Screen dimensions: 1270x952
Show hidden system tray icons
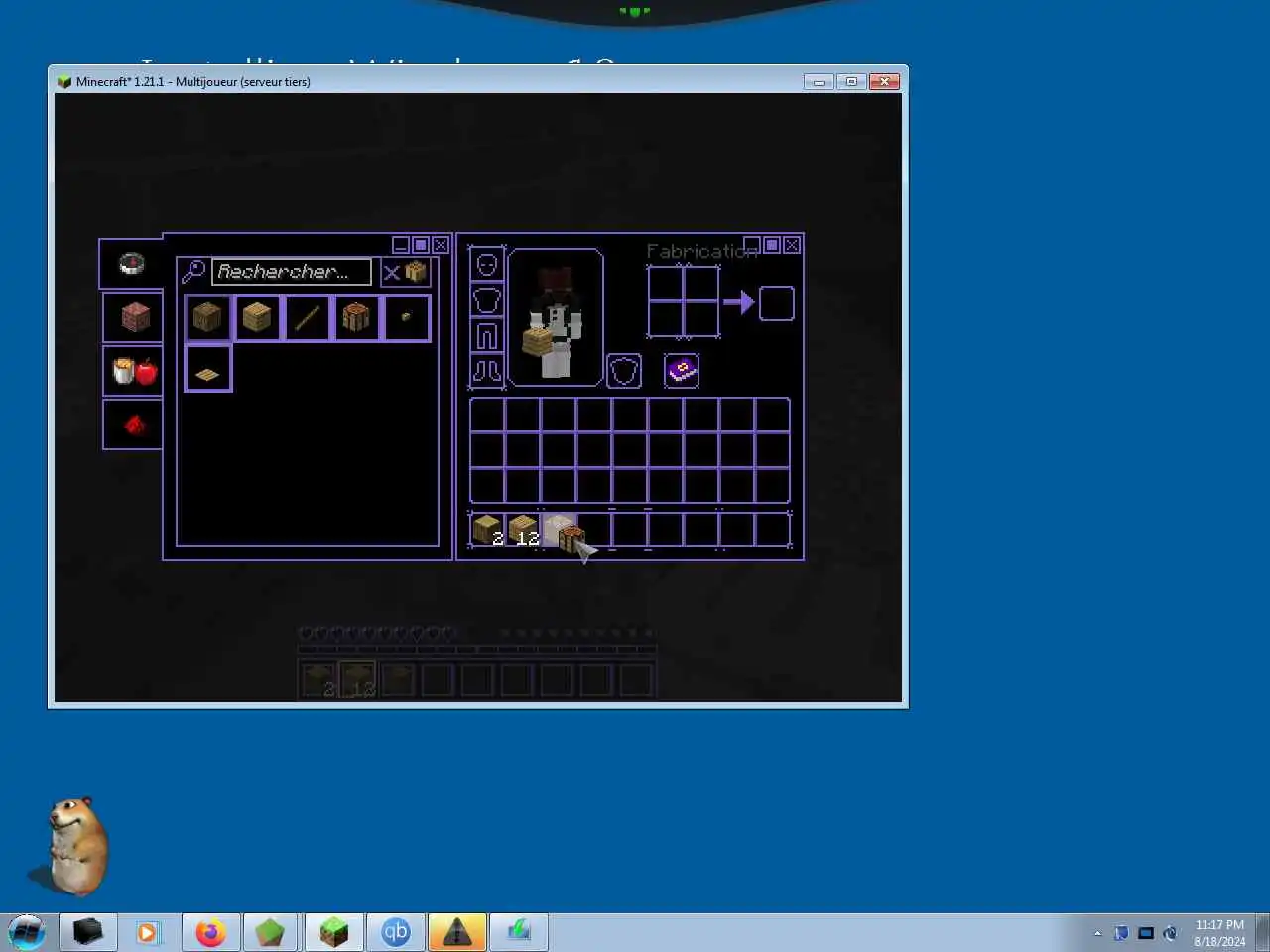(1097, 933)
